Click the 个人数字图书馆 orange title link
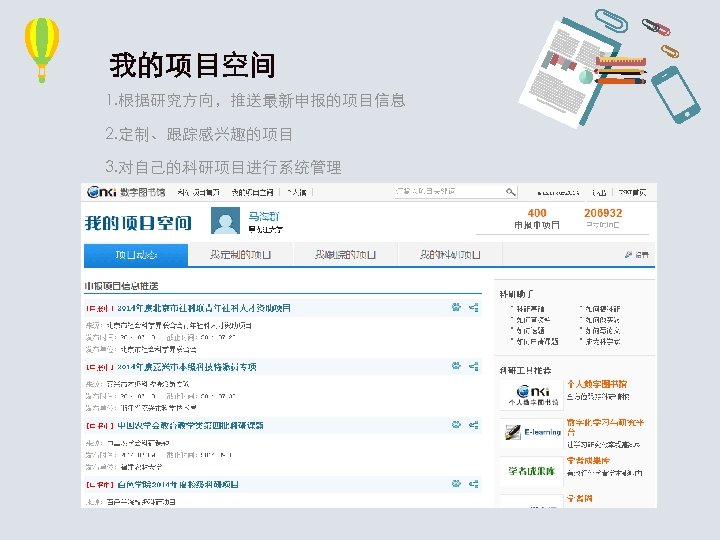 [x=597, y=384]
